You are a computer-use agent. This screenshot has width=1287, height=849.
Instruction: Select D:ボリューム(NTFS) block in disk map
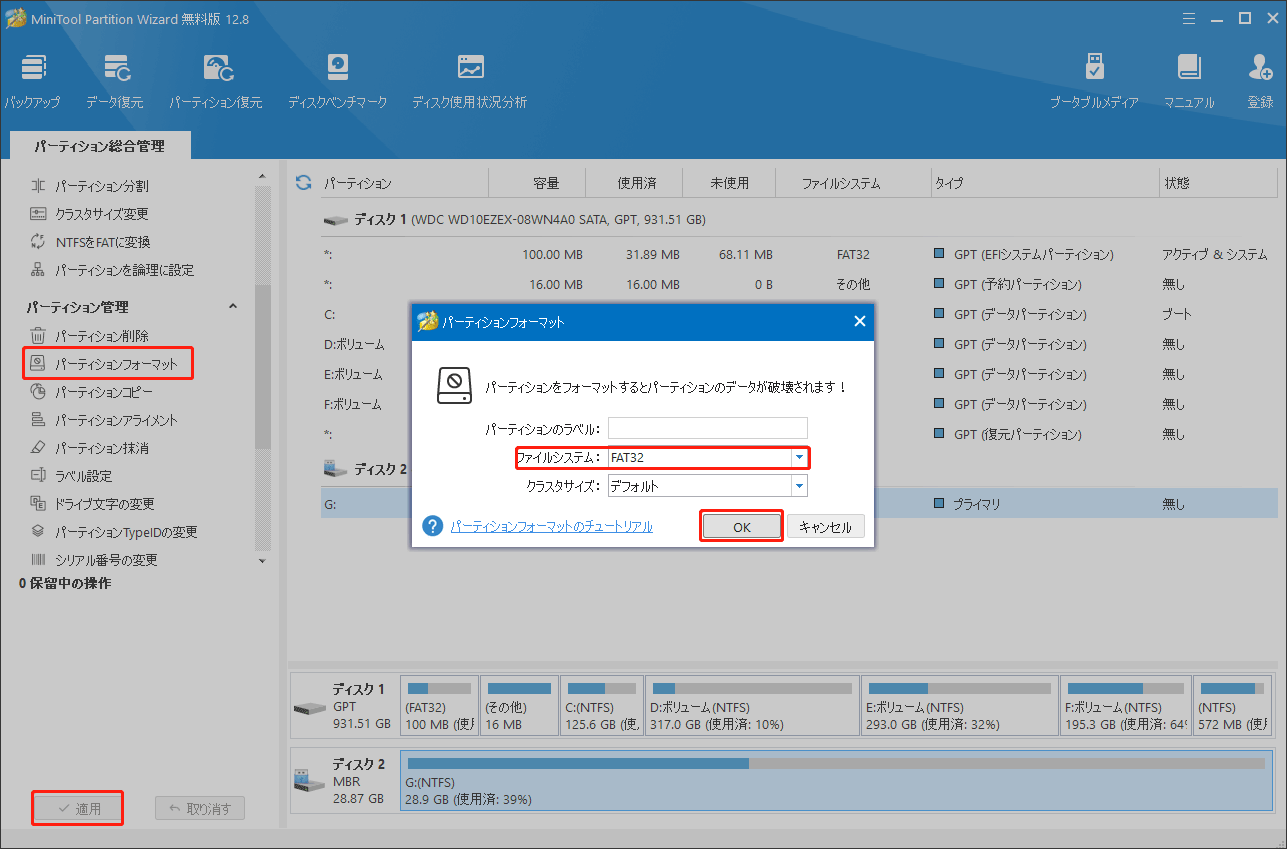pos(751,706)
